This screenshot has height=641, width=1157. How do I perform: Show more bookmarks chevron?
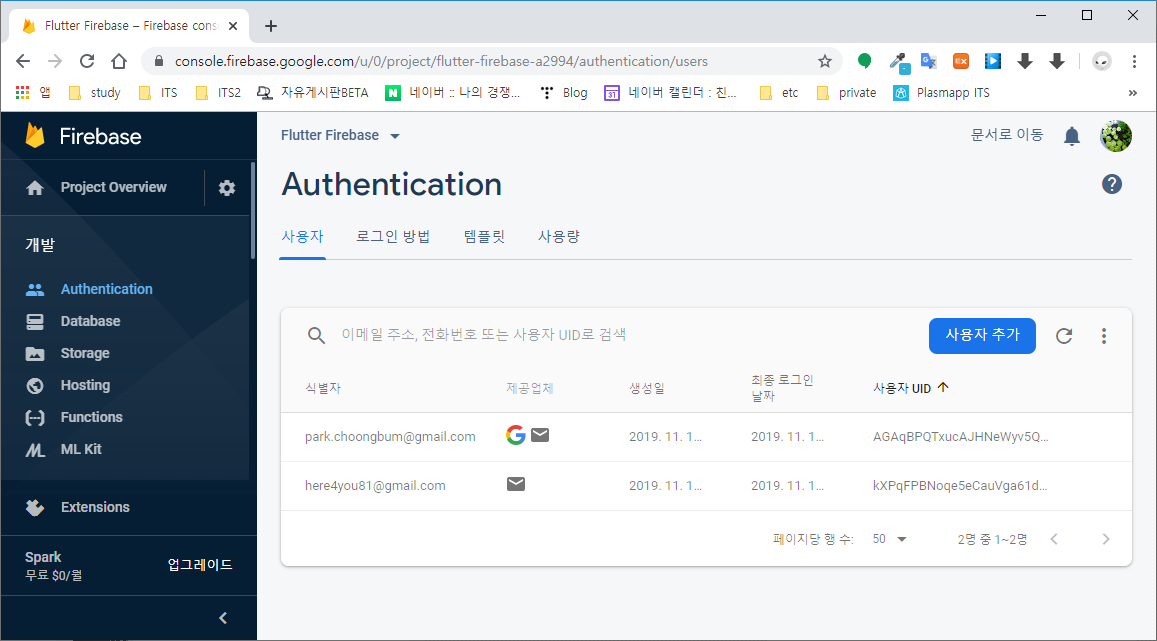(x=1133, y=92)
